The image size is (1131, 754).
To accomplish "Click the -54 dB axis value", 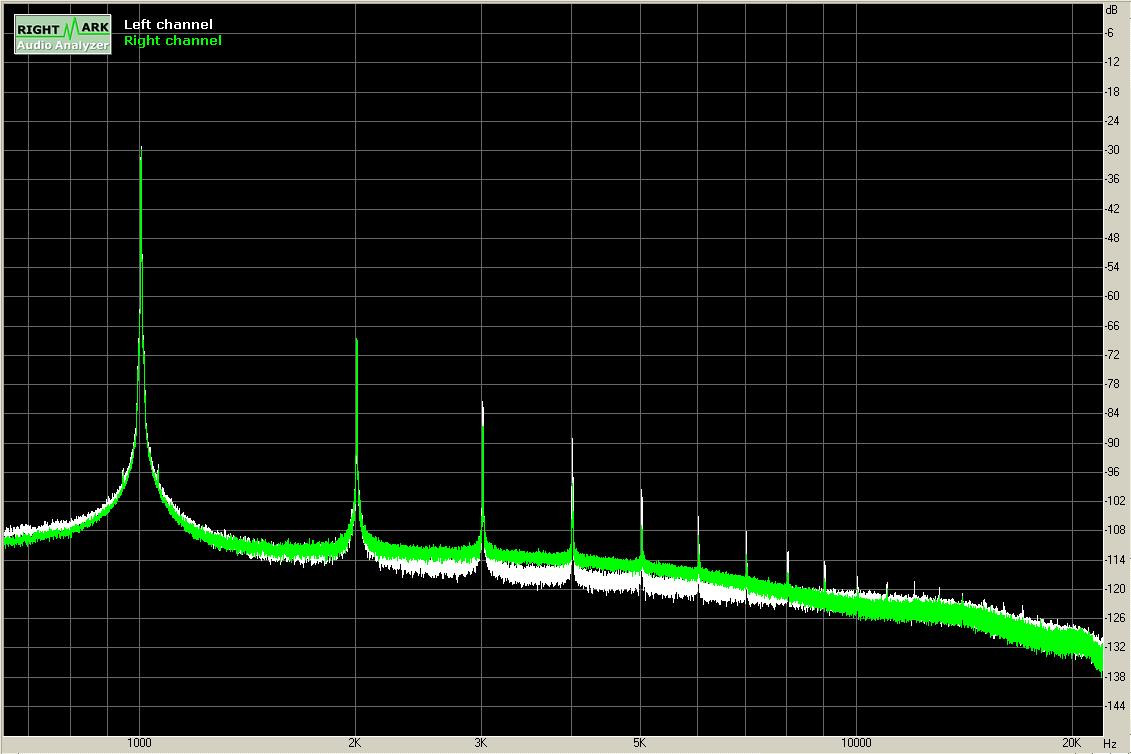I will [x=1112, y=267].
